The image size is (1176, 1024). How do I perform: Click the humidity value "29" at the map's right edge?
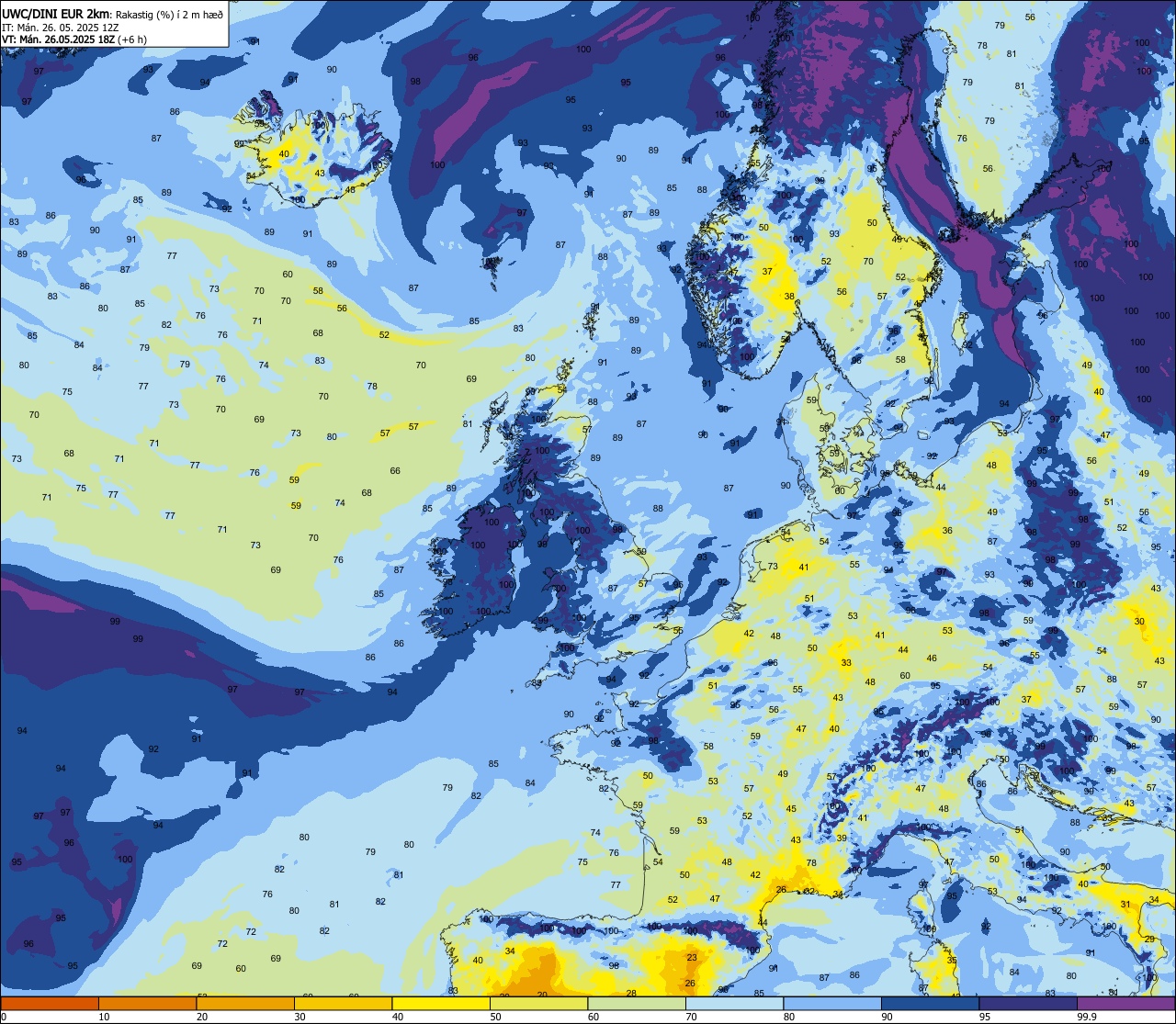1148,939
